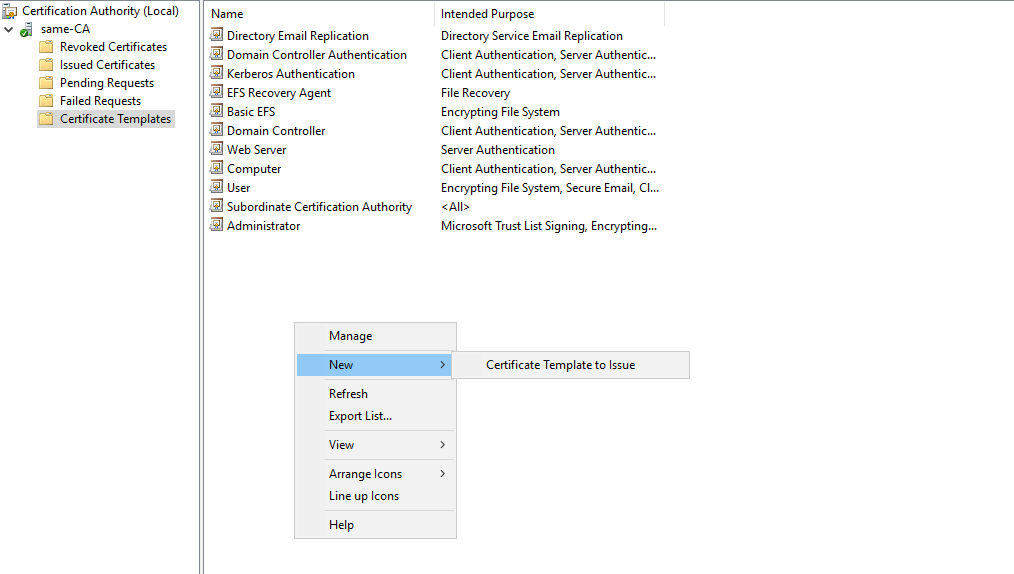Select Certificate Templates in the tree
This screenshot has width=1014, height=574.
click(115, 119)
